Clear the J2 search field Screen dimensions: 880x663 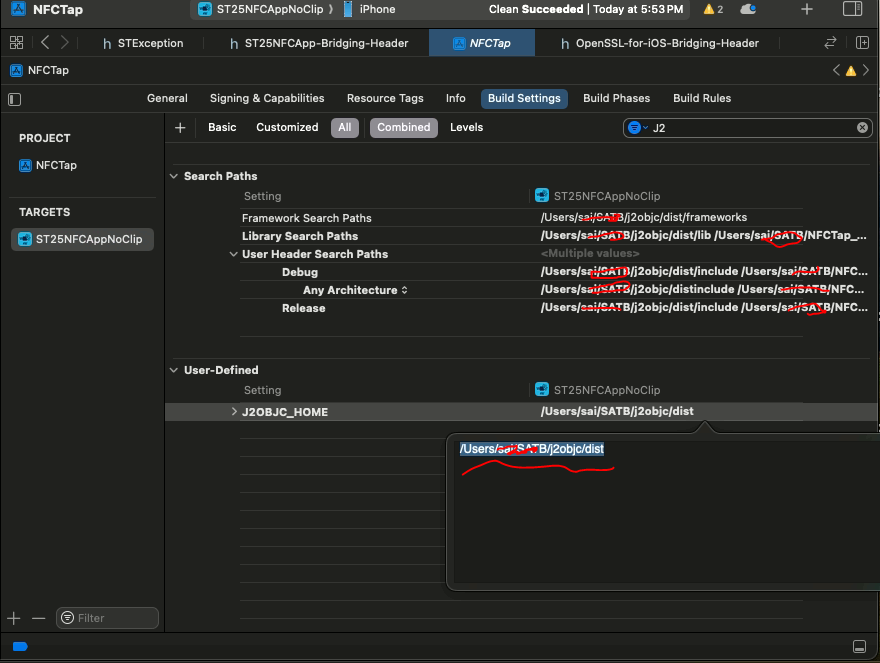862,128
